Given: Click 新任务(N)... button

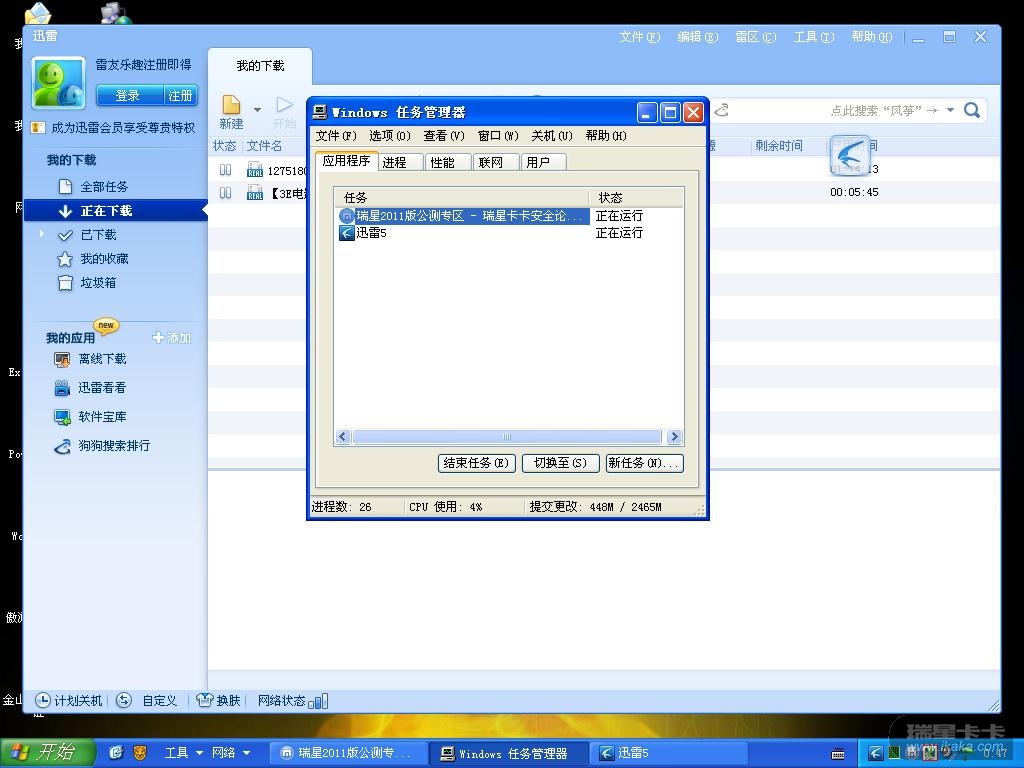Looking at the screenshot, I should tap(645, 463).
